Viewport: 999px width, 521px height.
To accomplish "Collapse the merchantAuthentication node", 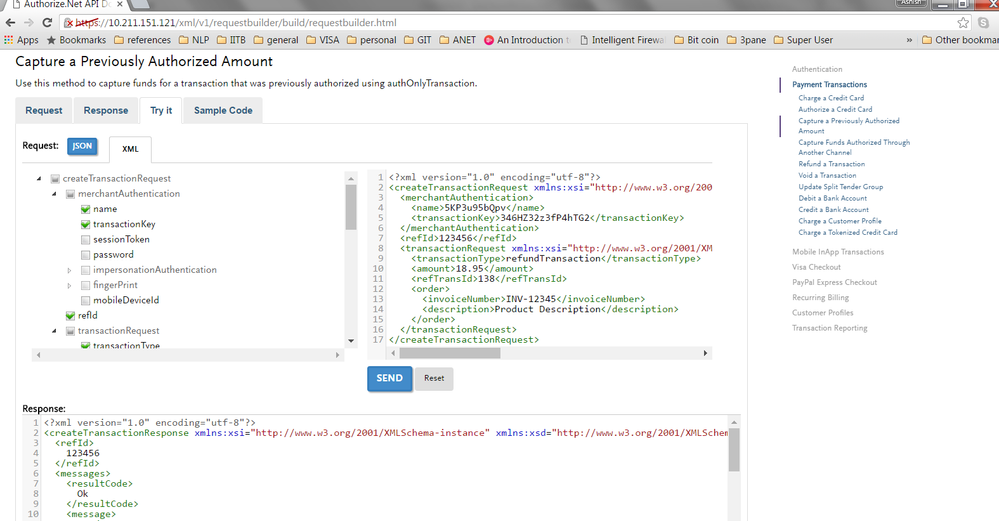I will (55, 194).
